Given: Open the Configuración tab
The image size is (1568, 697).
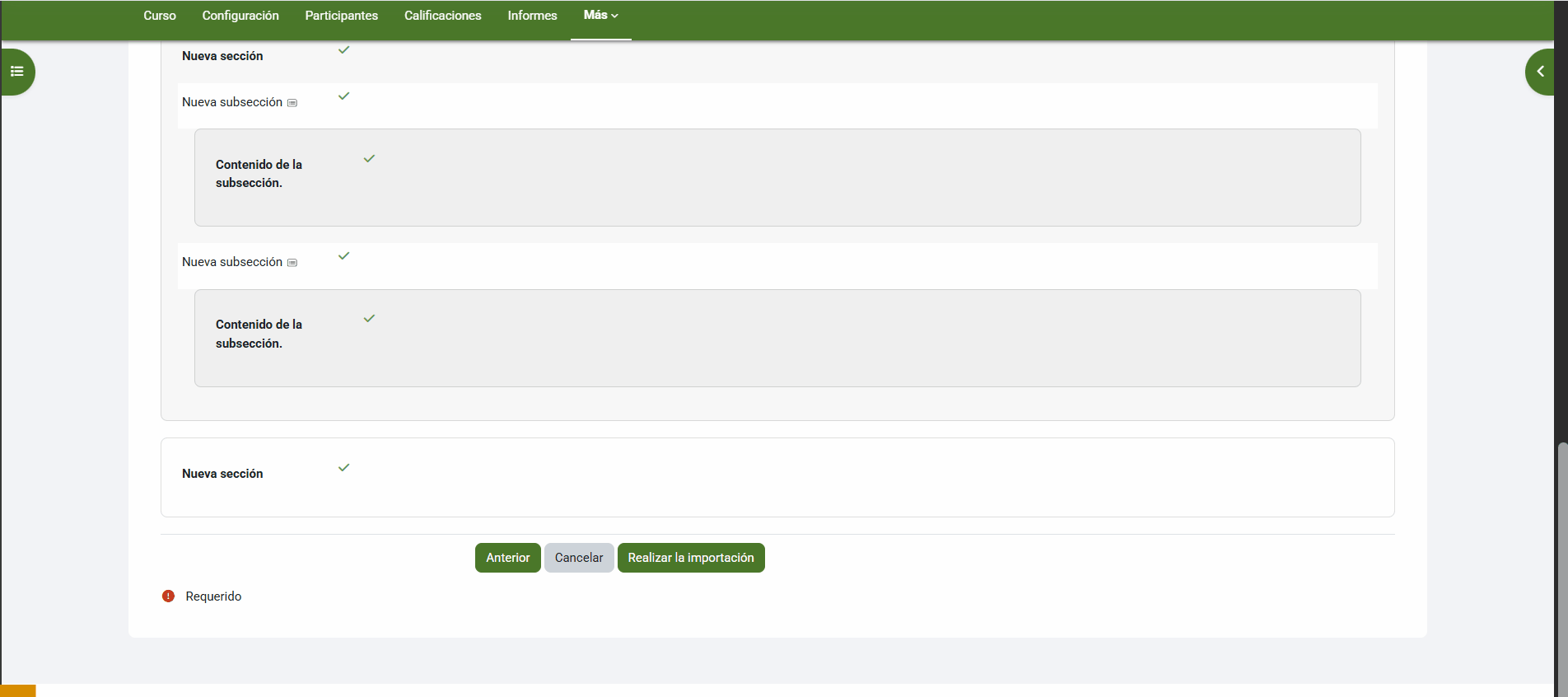Looking at the screenshot, I should pyautogui.click(x=240, y=16).
